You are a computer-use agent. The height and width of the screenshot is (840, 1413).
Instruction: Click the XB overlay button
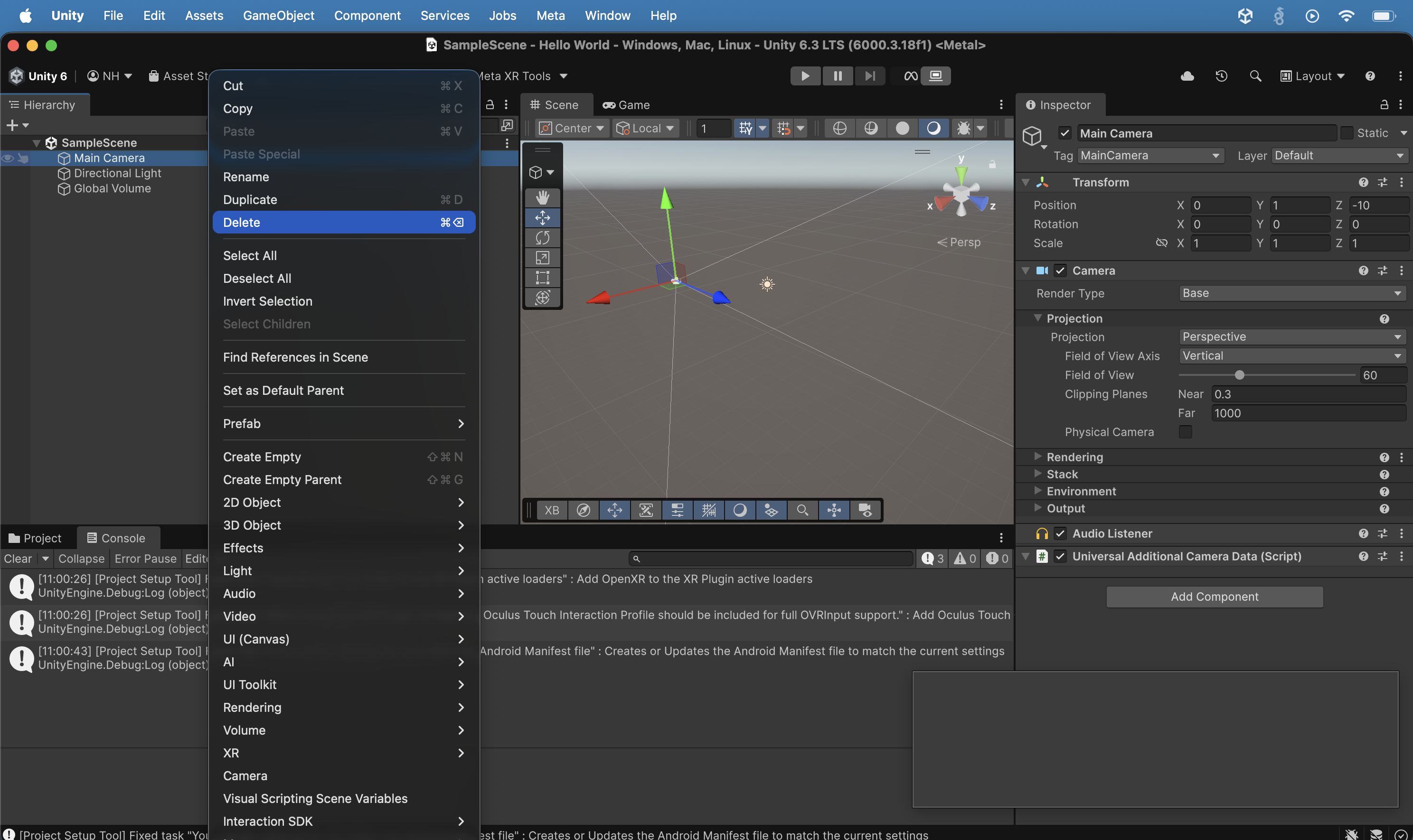552,510
